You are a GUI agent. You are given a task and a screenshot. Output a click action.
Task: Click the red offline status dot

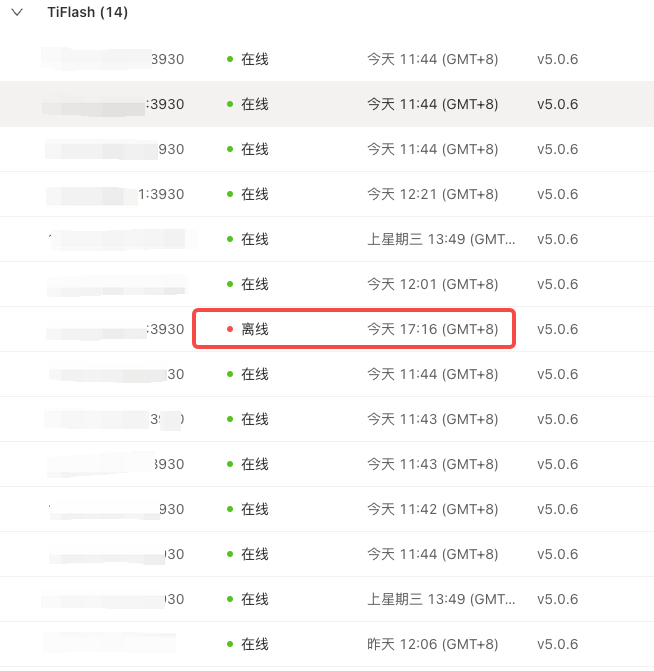pyautogui.click(x=230, y=329)
